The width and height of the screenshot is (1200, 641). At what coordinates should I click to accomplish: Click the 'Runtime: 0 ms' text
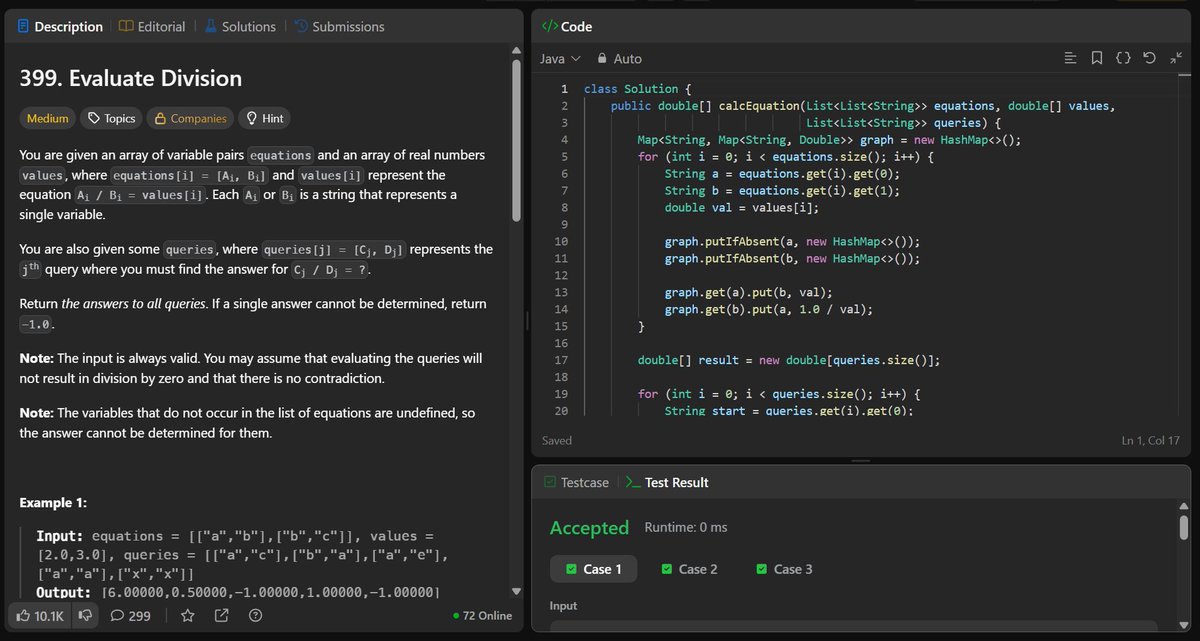coord(686,527)
